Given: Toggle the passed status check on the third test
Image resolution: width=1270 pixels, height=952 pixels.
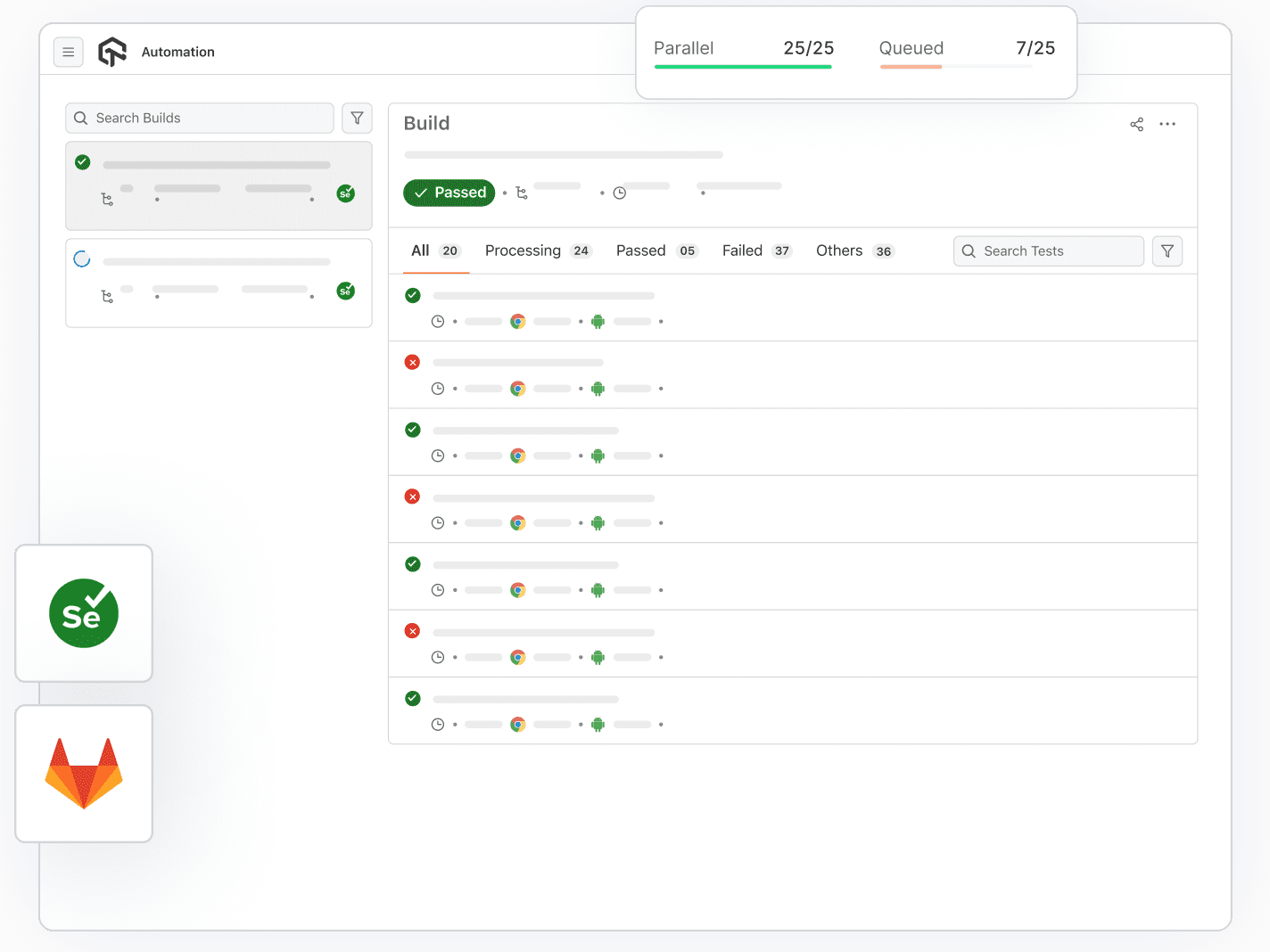Looking at the screenshot, I should click(x=412, y=430).
